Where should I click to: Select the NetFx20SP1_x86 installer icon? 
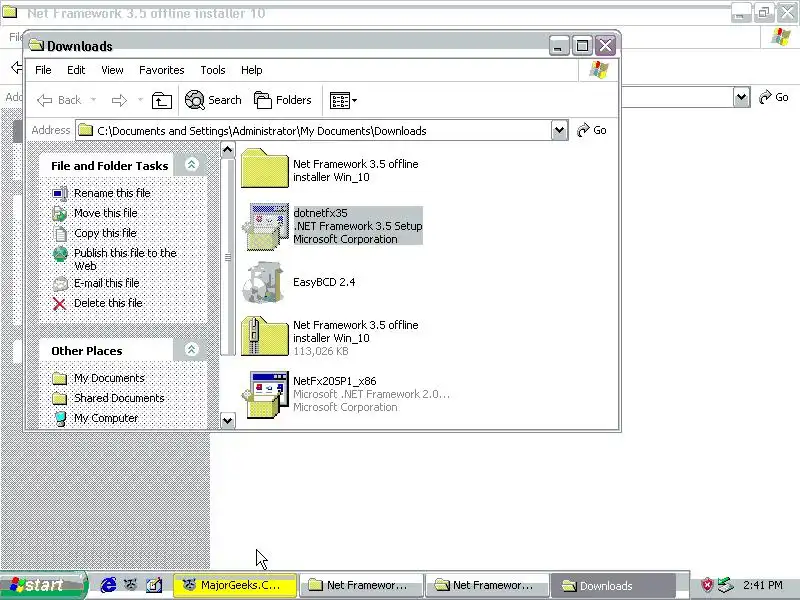tap(265, 395)
